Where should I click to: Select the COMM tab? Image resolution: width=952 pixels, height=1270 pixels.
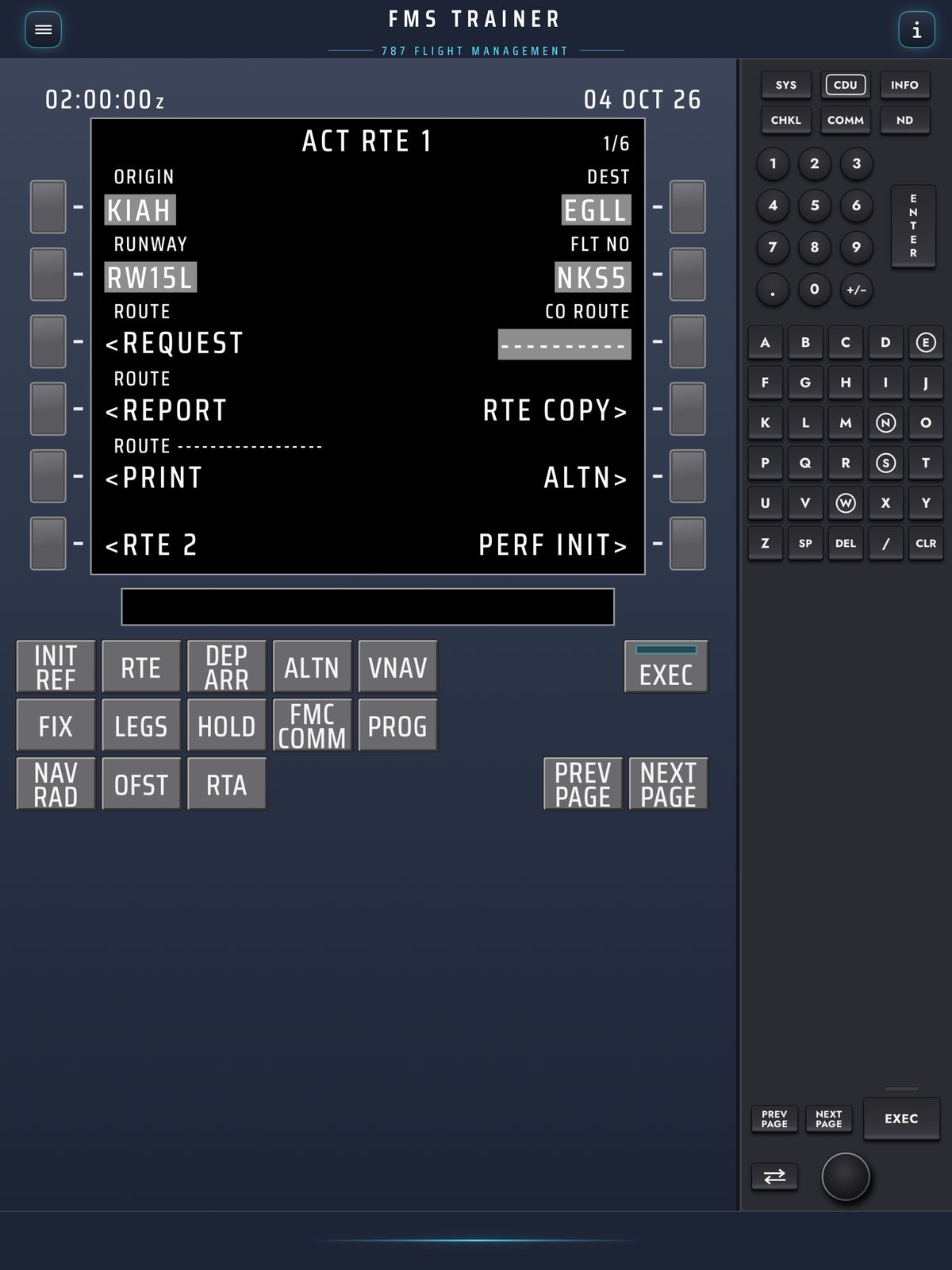tap(846, 120)
